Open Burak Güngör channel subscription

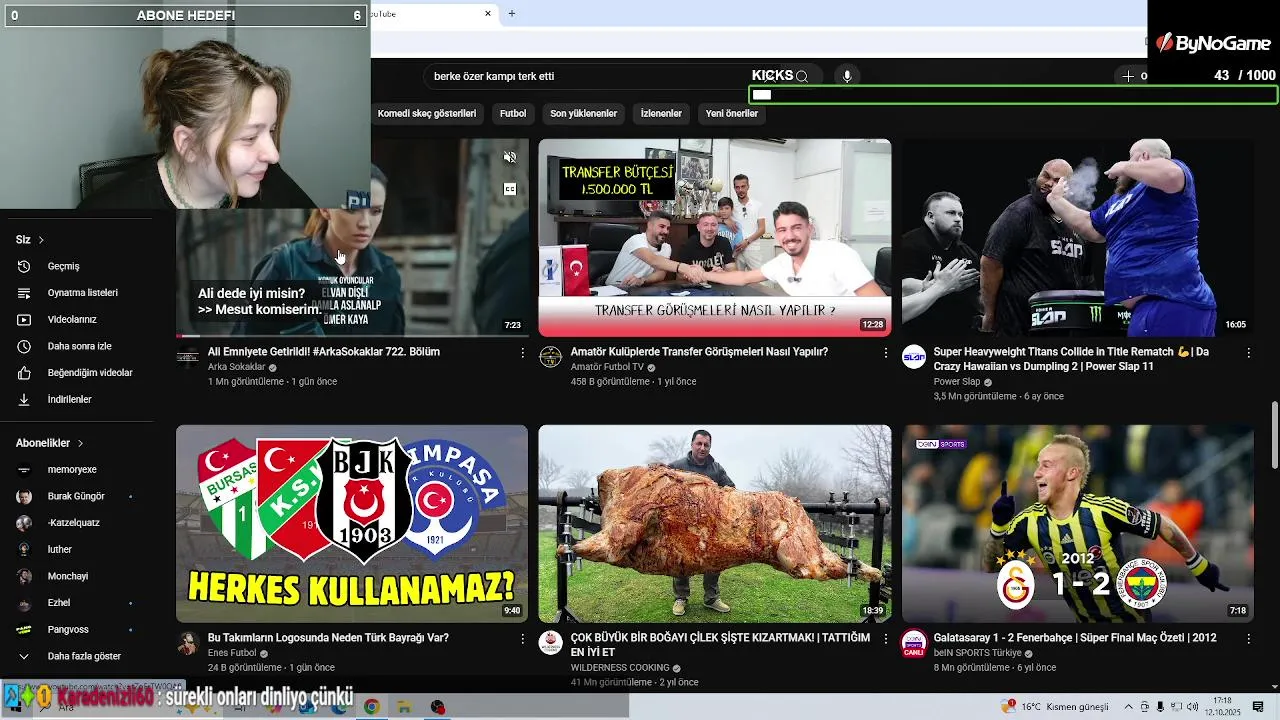pos(76,496)
